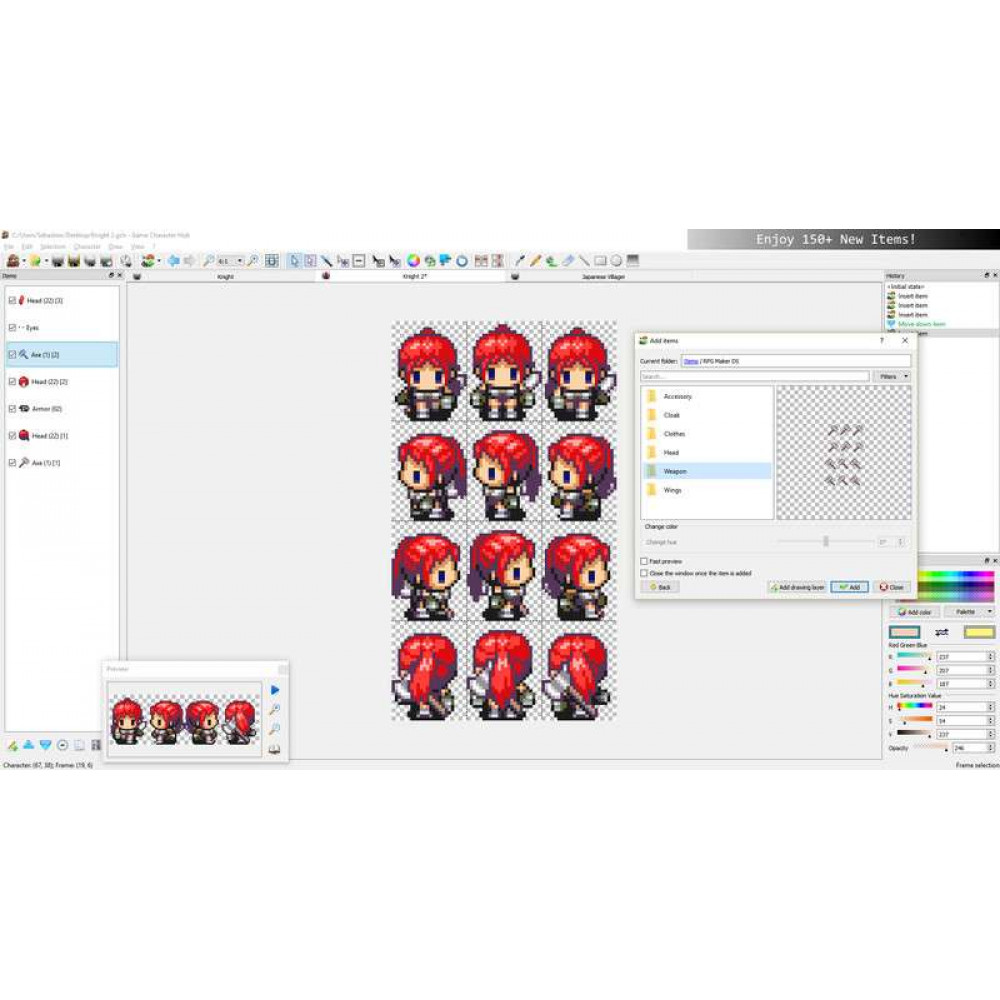Viewport: 1000px width, 1000px height.
Task: Click the move layer up arrow icon
Action: click(x=29, y=745)
